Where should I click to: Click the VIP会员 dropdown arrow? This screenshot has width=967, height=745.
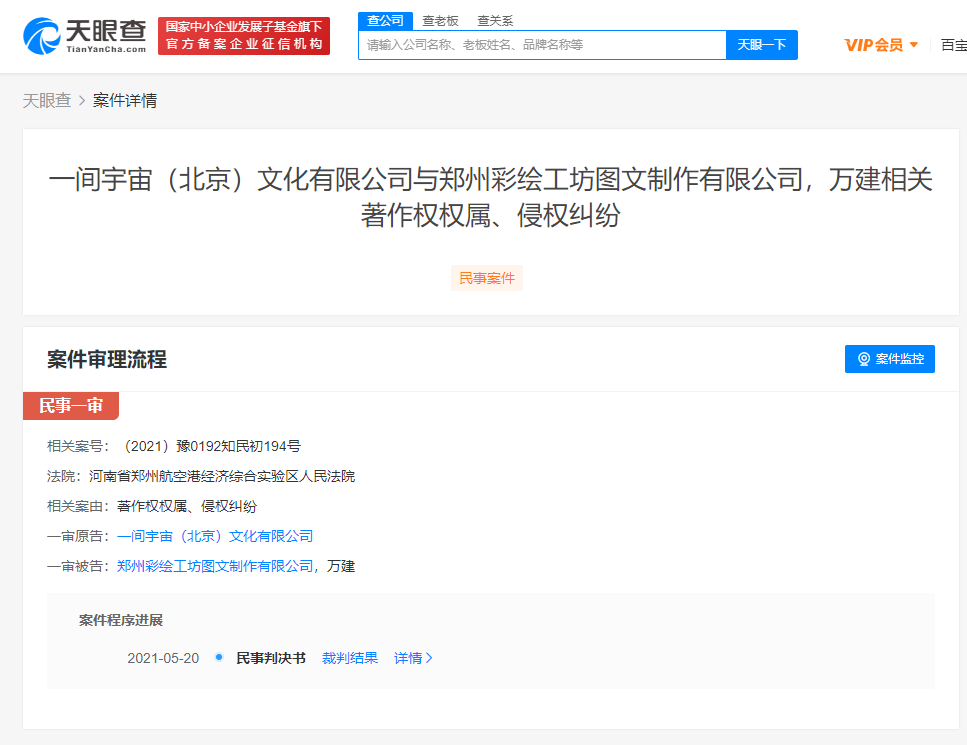pos(914,45)
